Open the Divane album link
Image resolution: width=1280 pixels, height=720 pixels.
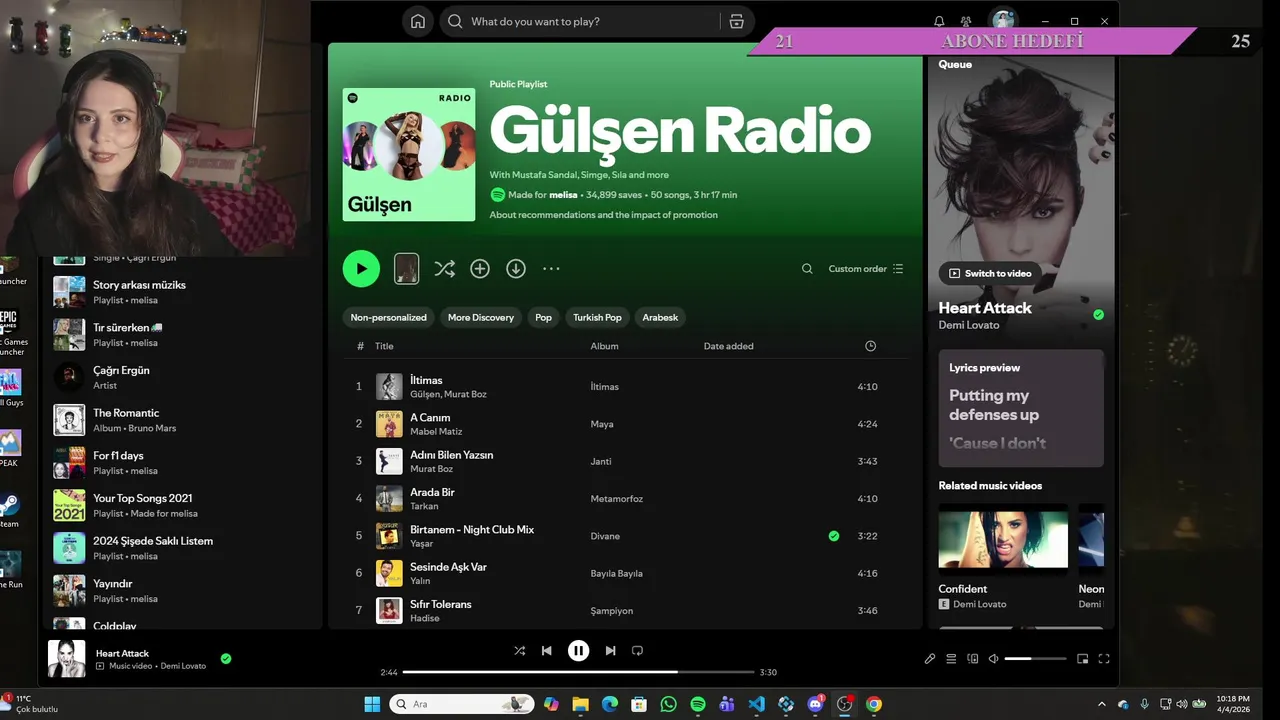click(x=605, y=536)
